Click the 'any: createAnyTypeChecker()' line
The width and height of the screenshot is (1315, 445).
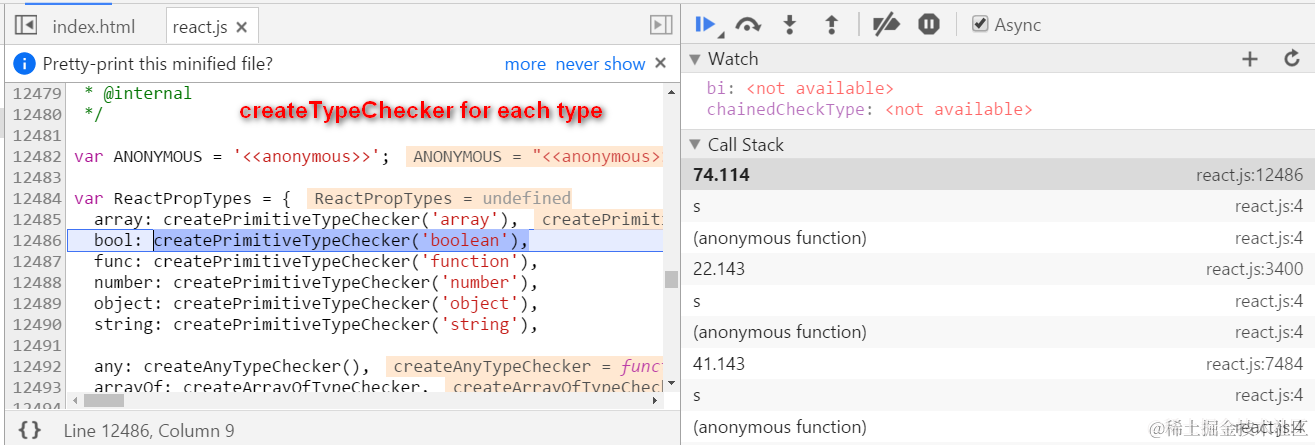232,366
